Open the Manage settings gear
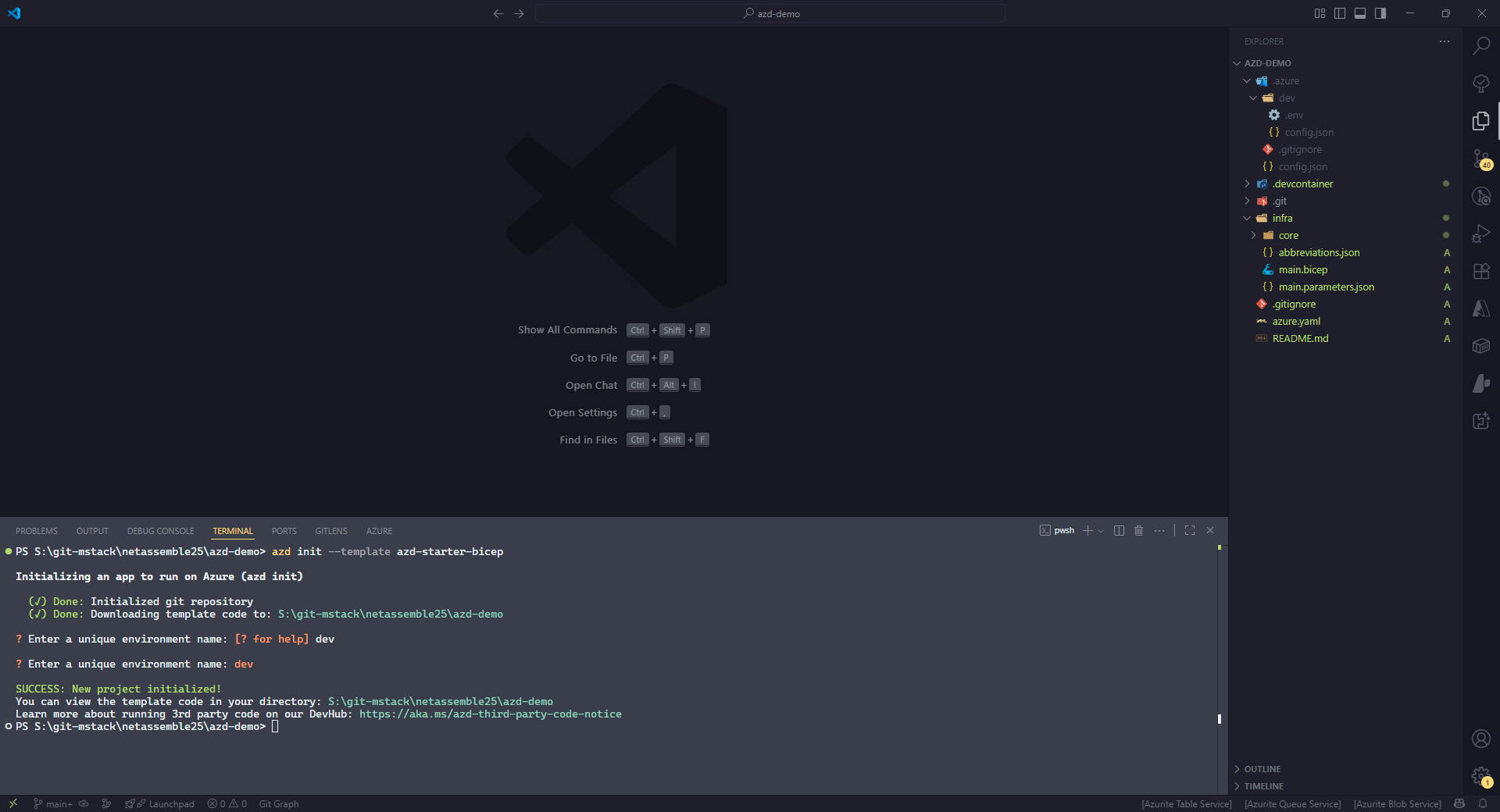 [1480, 778]
